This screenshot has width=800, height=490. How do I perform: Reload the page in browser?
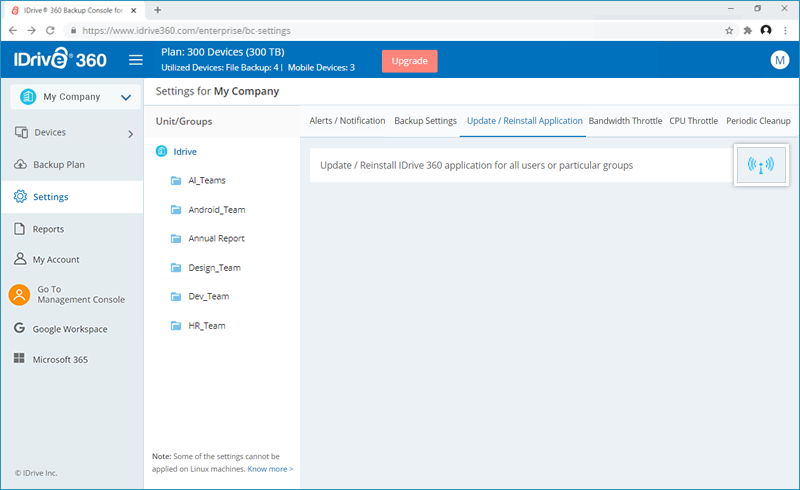(x=50, y=31)
